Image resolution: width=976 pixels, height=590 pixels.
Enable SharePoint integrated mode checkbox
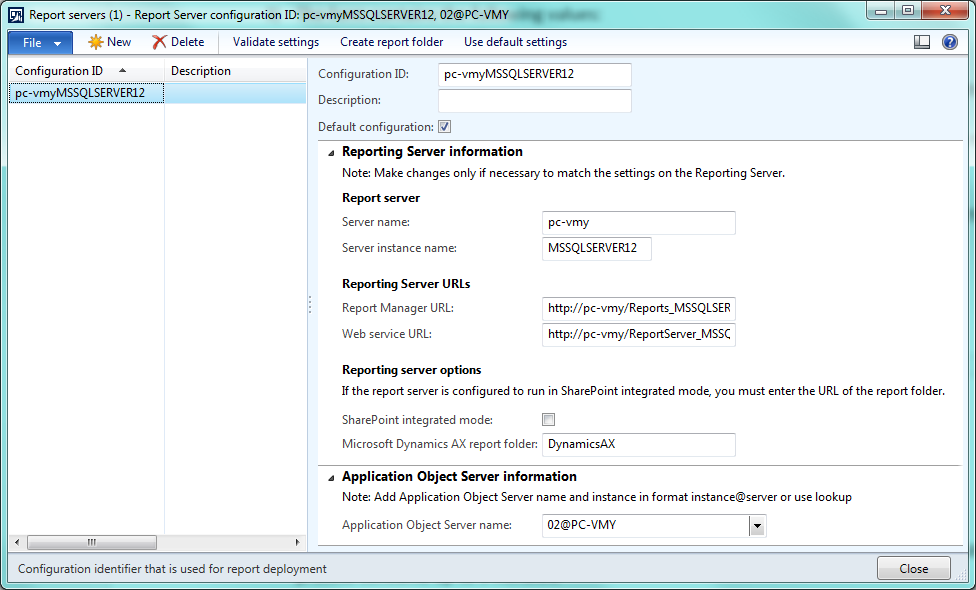click(x=548, y=419)
